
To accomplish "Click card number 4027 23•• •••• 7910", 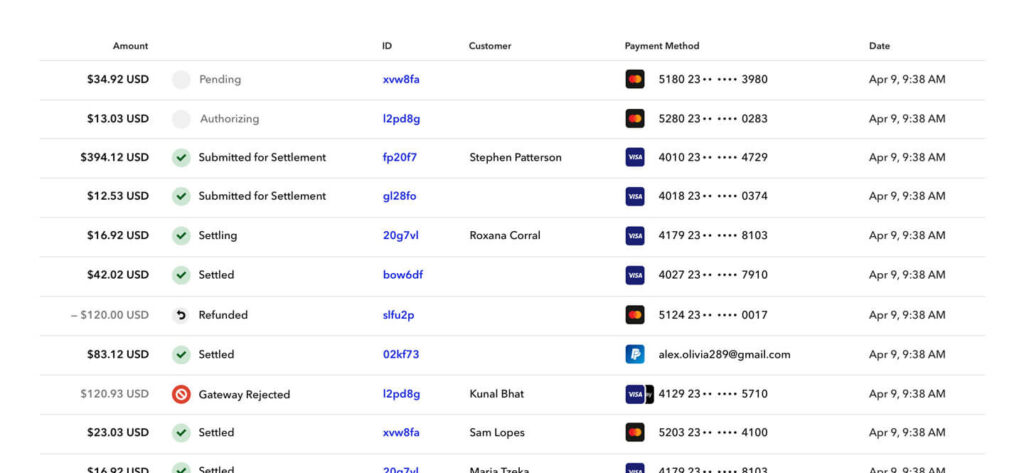I will 713,275.
